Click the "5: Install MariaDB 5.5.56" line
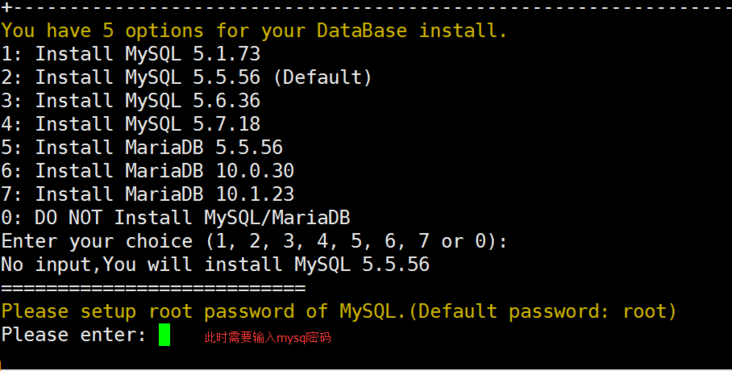The width and height of the screenshot is (732, 371). pyautogui.click(x=142, y=147)
